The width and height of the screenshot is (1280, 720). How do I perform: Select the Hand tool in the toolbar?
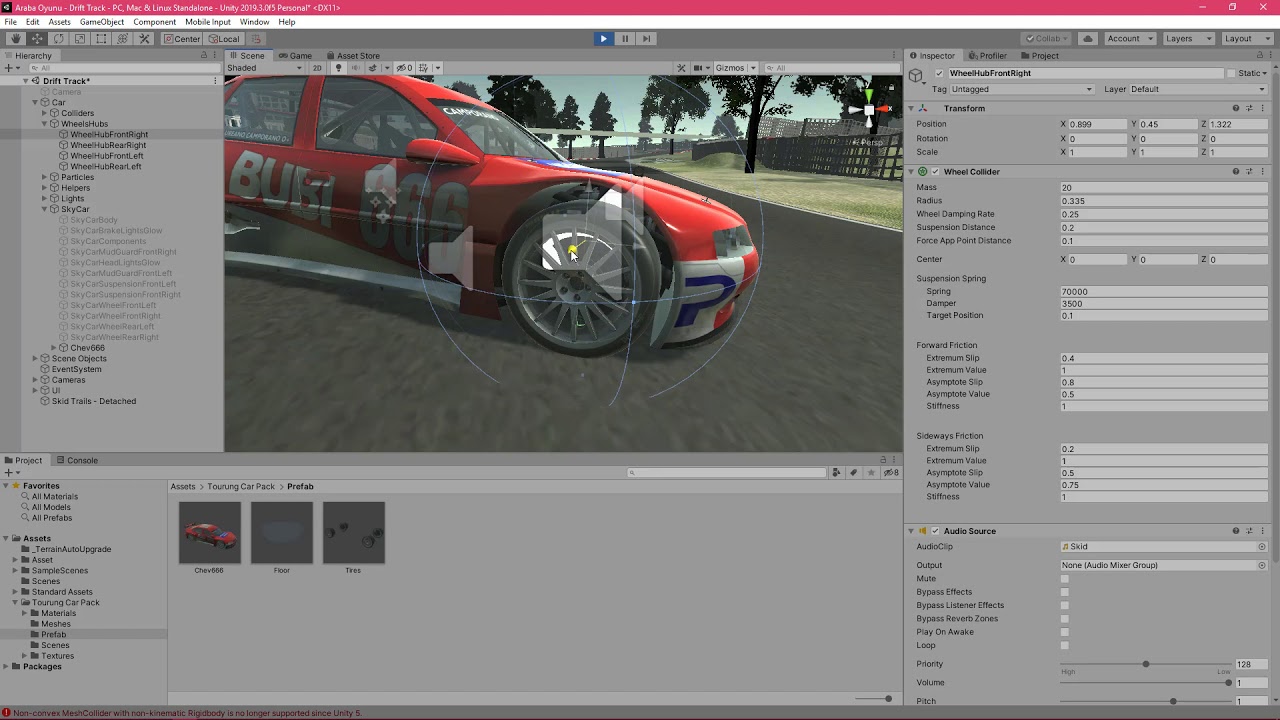pos(15,39)
